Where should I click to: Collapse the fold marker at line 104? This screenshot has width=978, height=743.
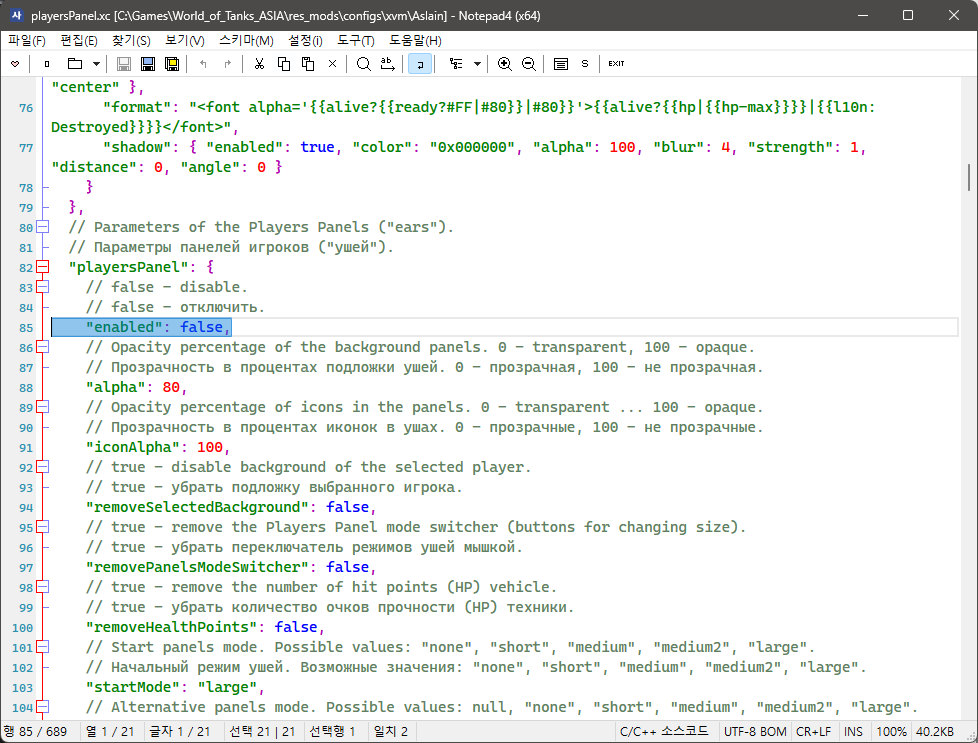[42, 707]
